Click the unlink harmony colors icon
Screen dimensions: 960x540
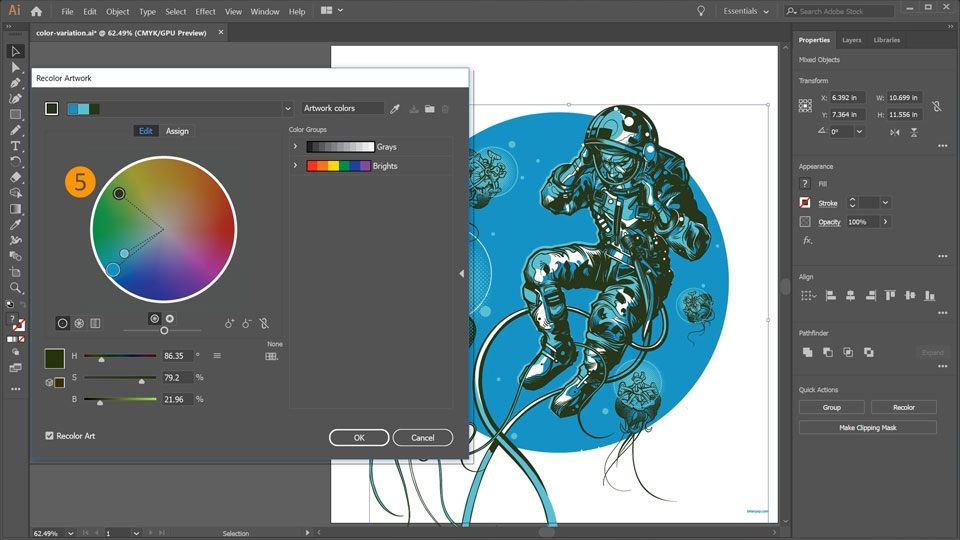[264, 323]
